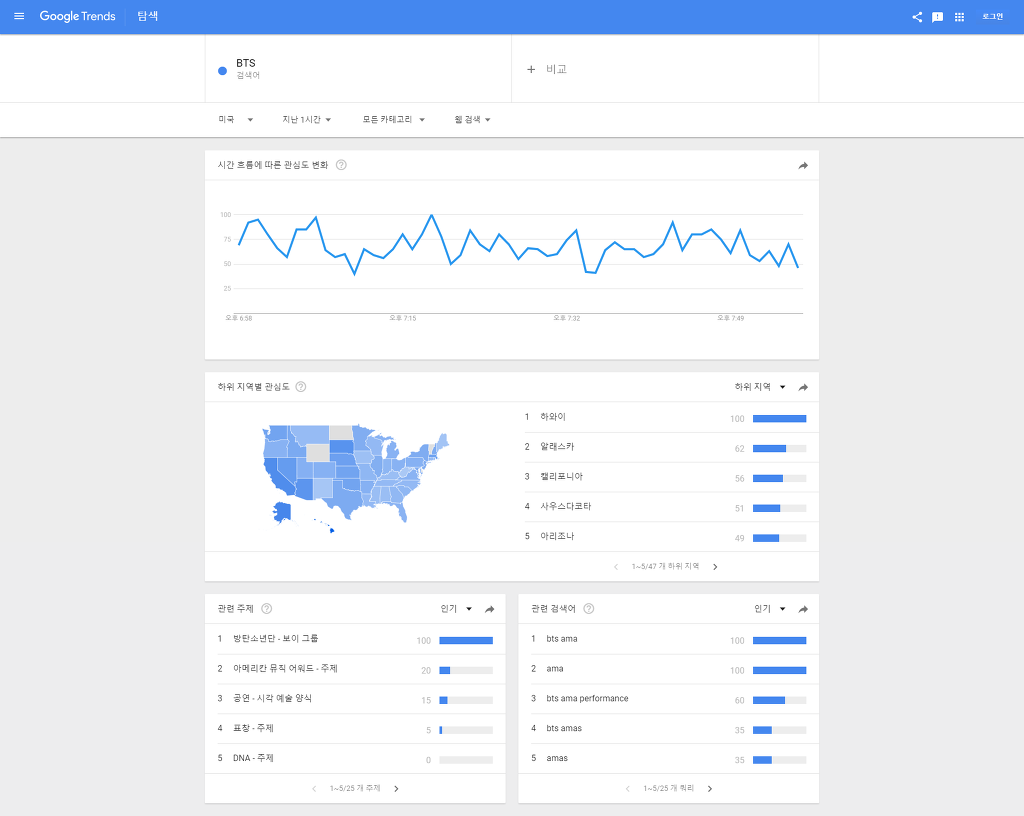Open related query bts amas

click(x=564, y=728)
